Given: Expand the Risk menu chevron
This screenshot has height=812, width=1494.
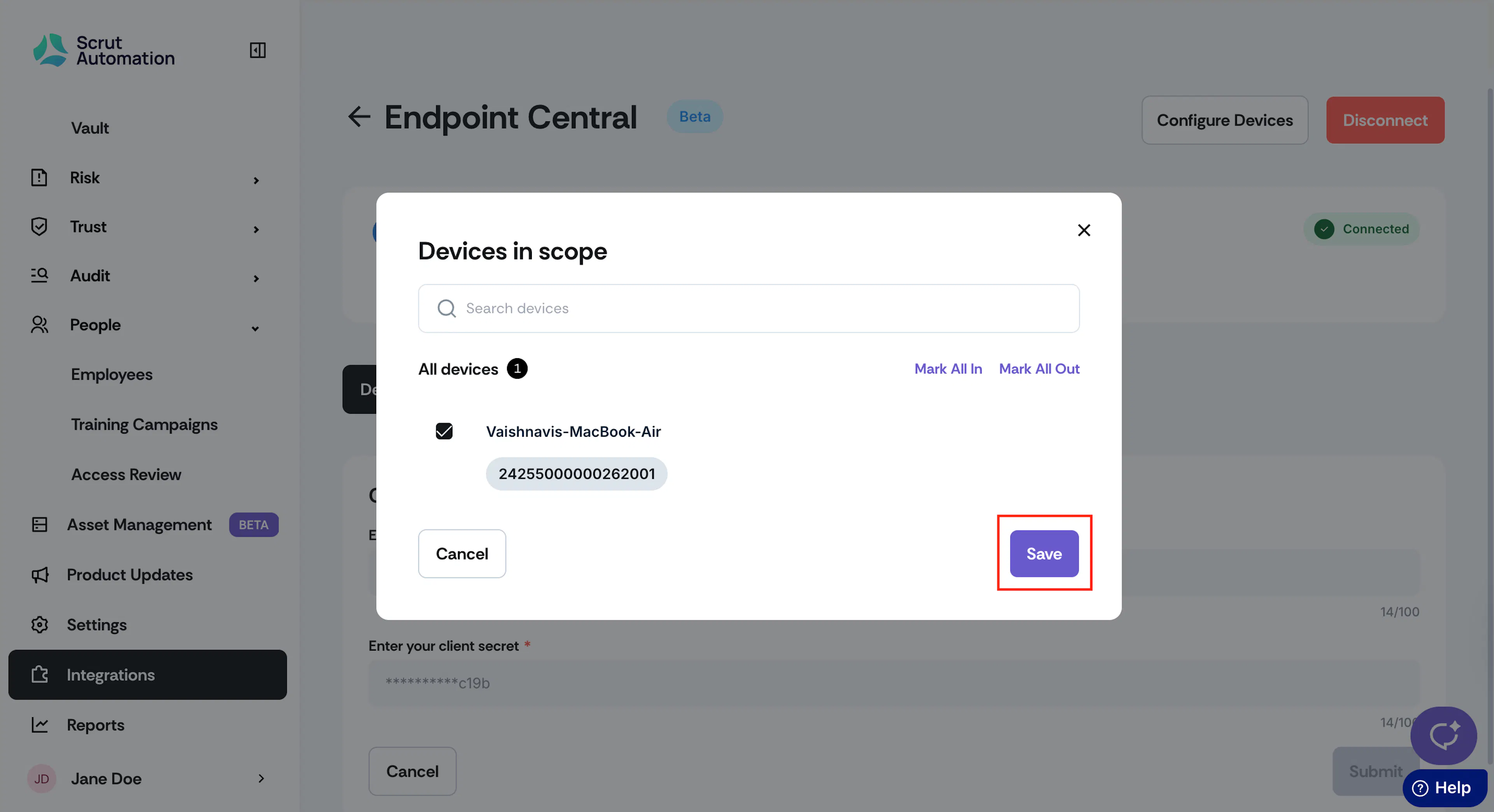Looking at the screenshot, I should click(256, 181).
